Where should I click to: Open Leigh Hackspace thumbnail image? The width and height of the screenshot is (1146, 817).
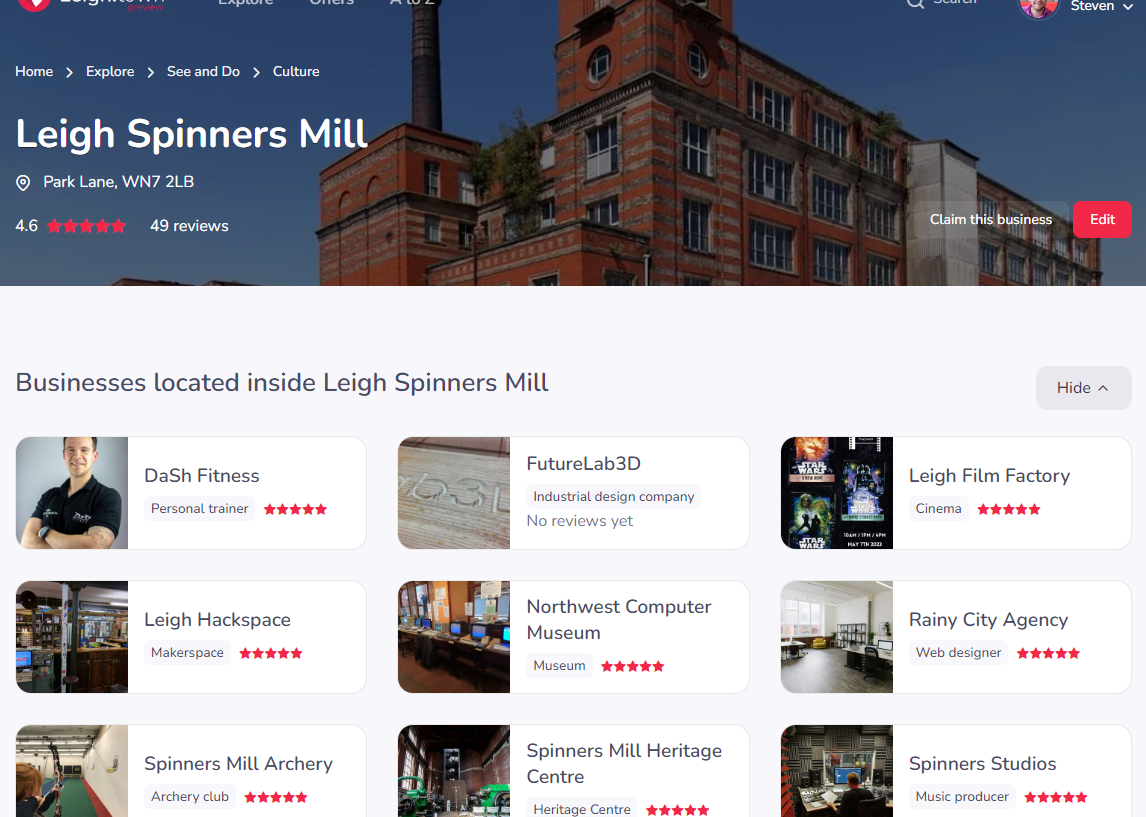(x=72, y=637)
